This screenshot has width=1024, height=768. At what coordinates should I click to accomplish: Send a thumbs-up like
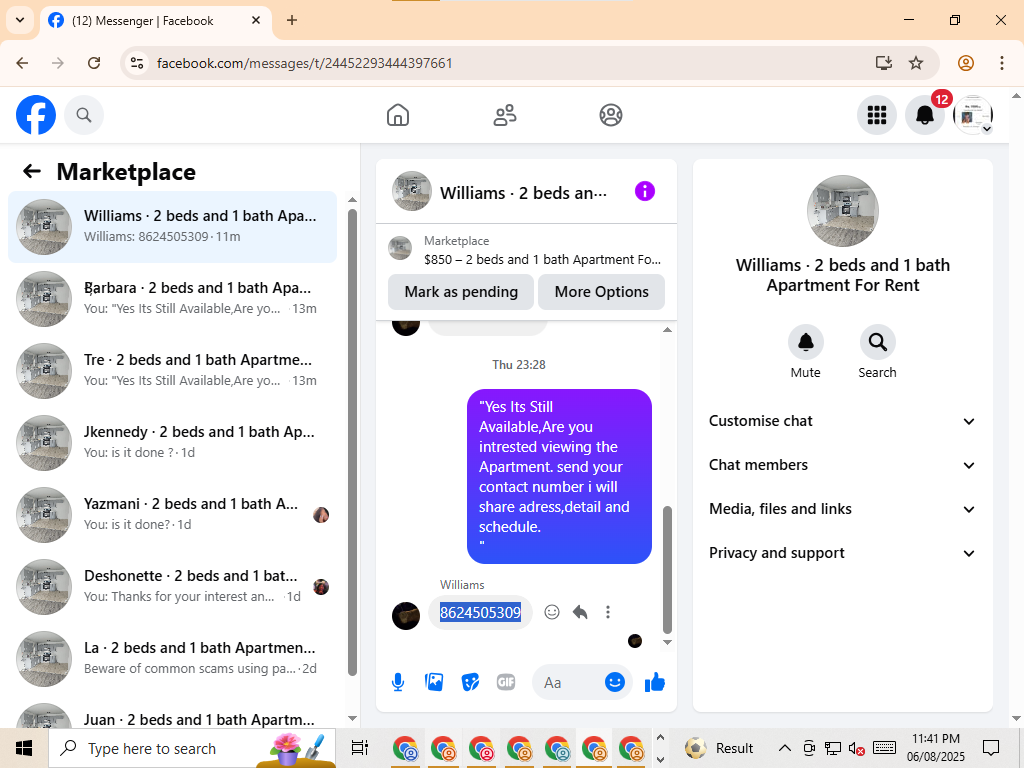coord(654,682)
